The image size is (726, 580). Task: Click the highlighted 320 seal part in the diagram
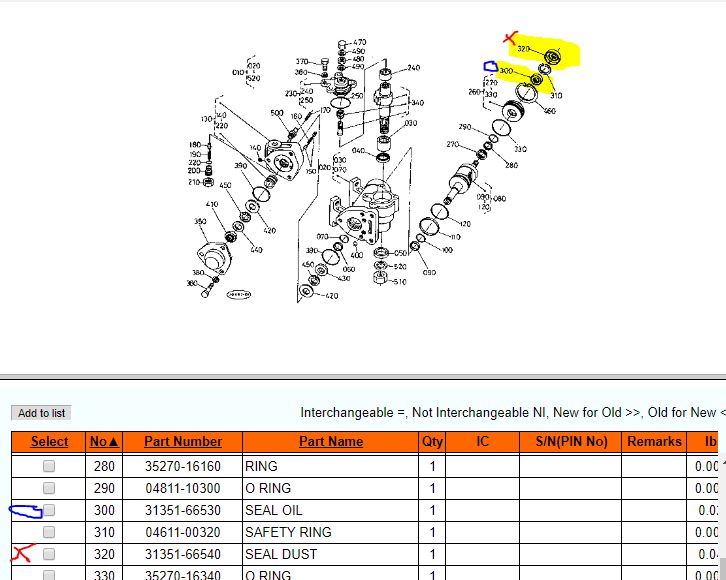tap(554, 55)
